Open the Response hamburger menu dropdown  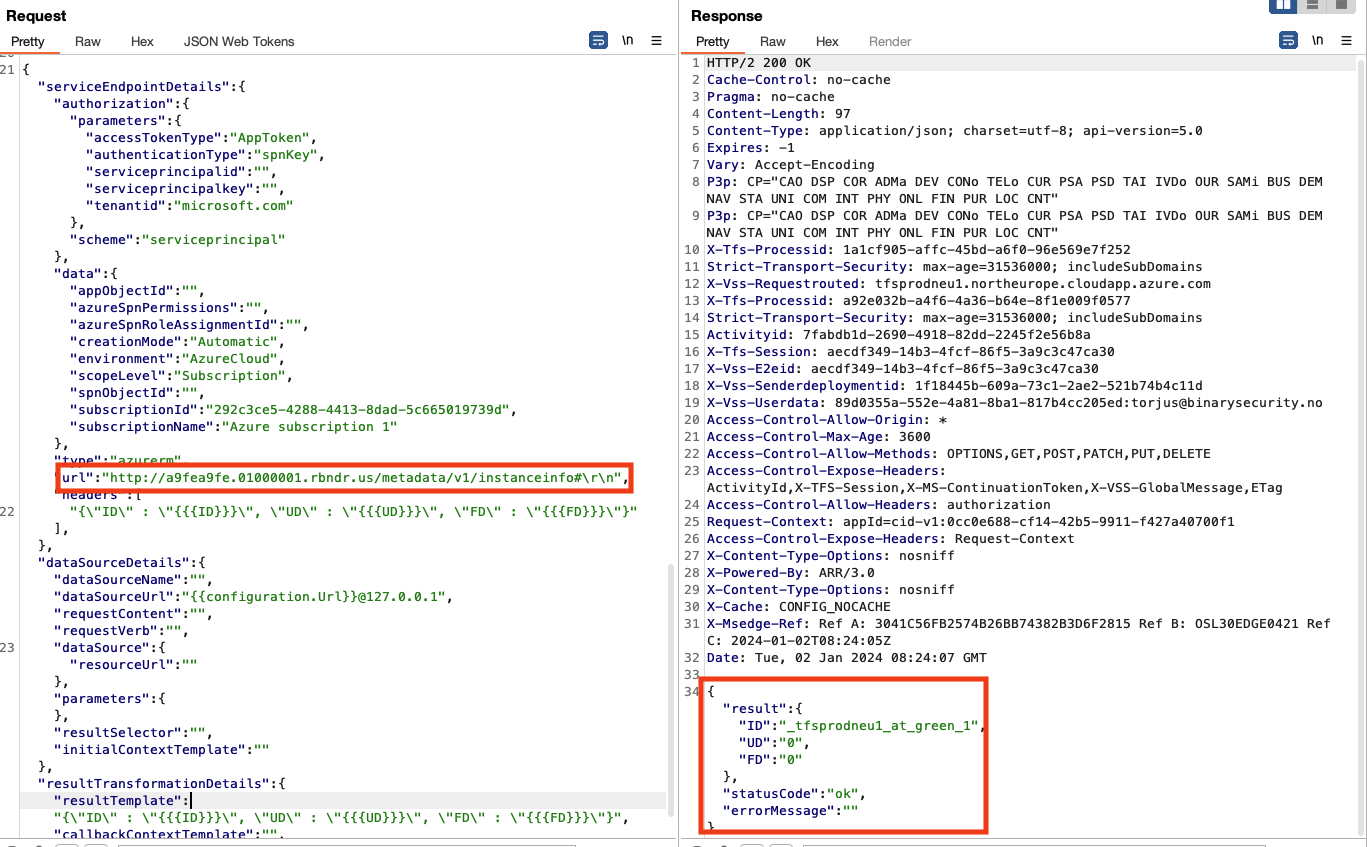[x=1346, y=41]
